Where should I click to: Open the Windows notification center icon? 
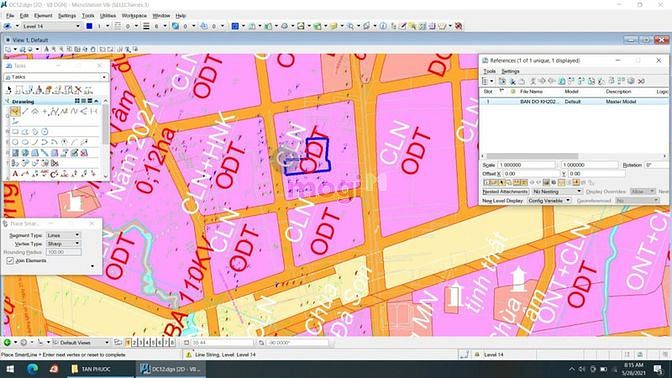coord(658,369)
